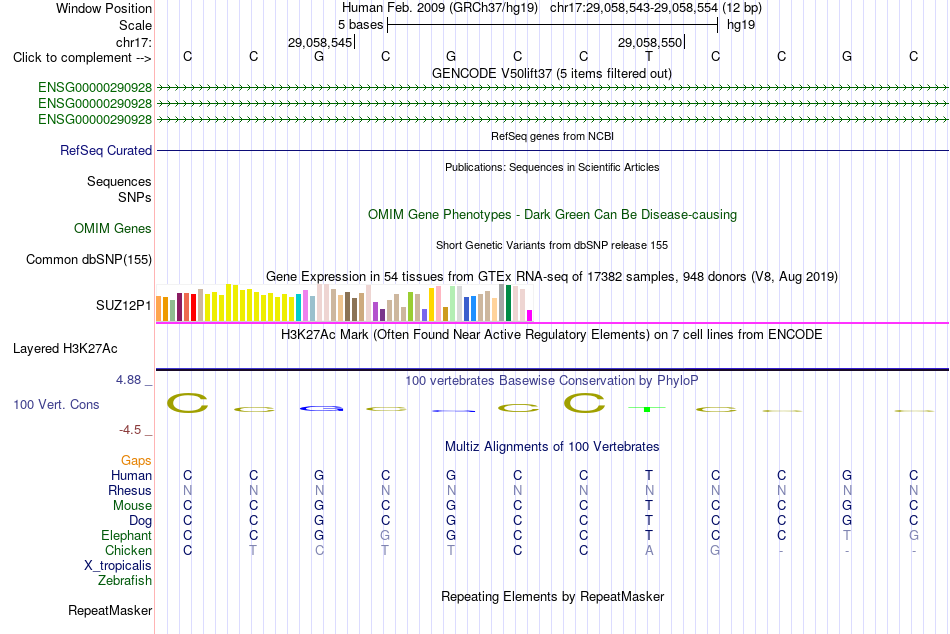This screenshot has width=950, height=634.
Task: Open the RefSeq Curated track label
Action: 106,150
